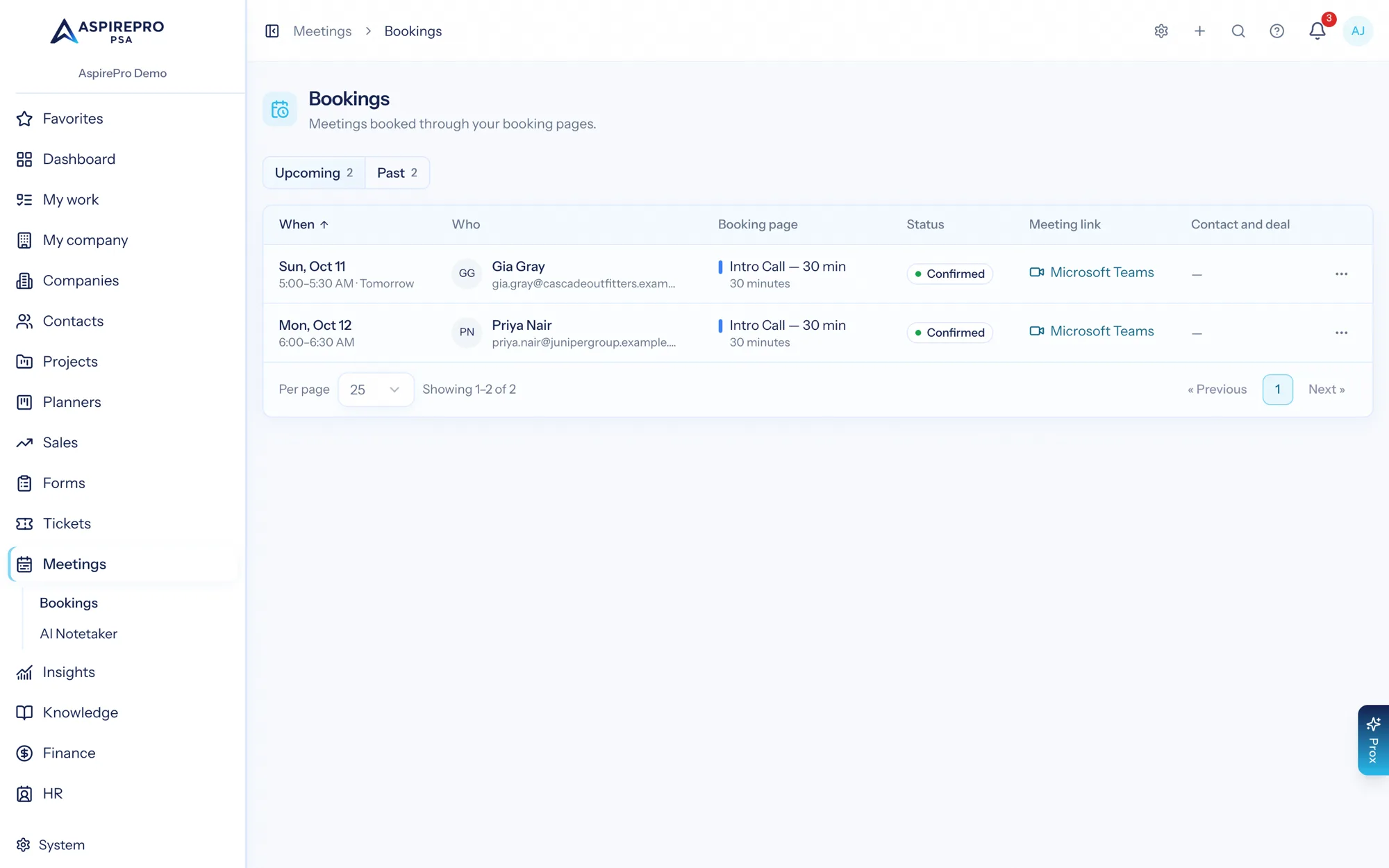Open the AJ user avatar menu
Screen dimensions: 1389x868
[1358, 31]
